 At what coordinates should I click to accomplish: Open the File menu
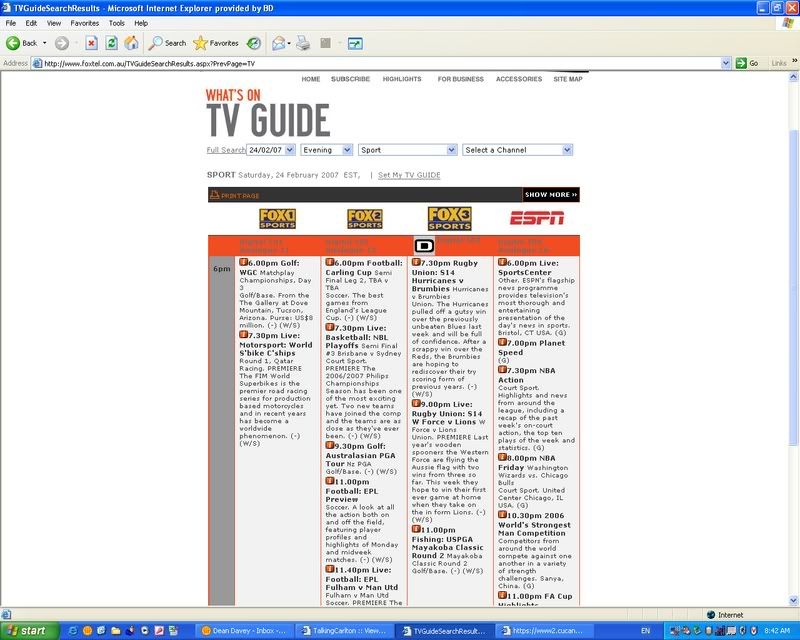(11, 23)
